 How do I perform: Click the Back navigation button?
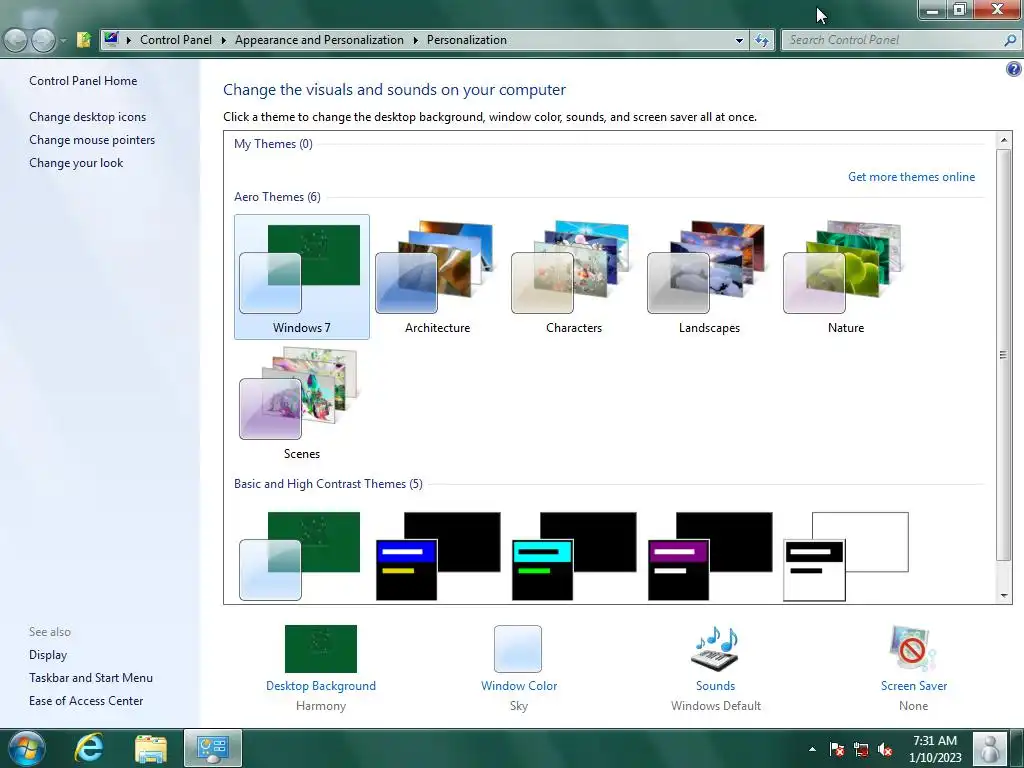[16, 40]
